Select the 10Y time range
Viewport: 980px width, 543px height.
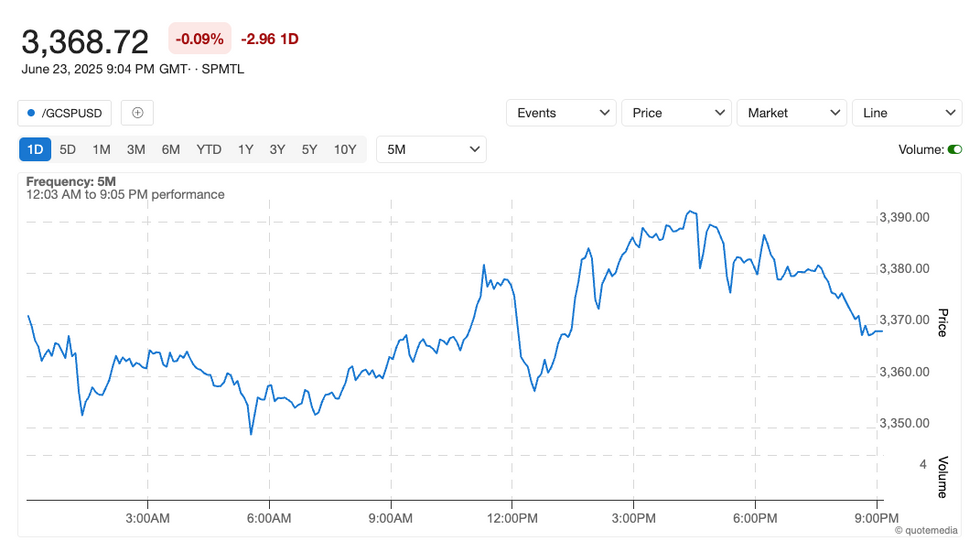pyautogui.click(x=345, y=150)
